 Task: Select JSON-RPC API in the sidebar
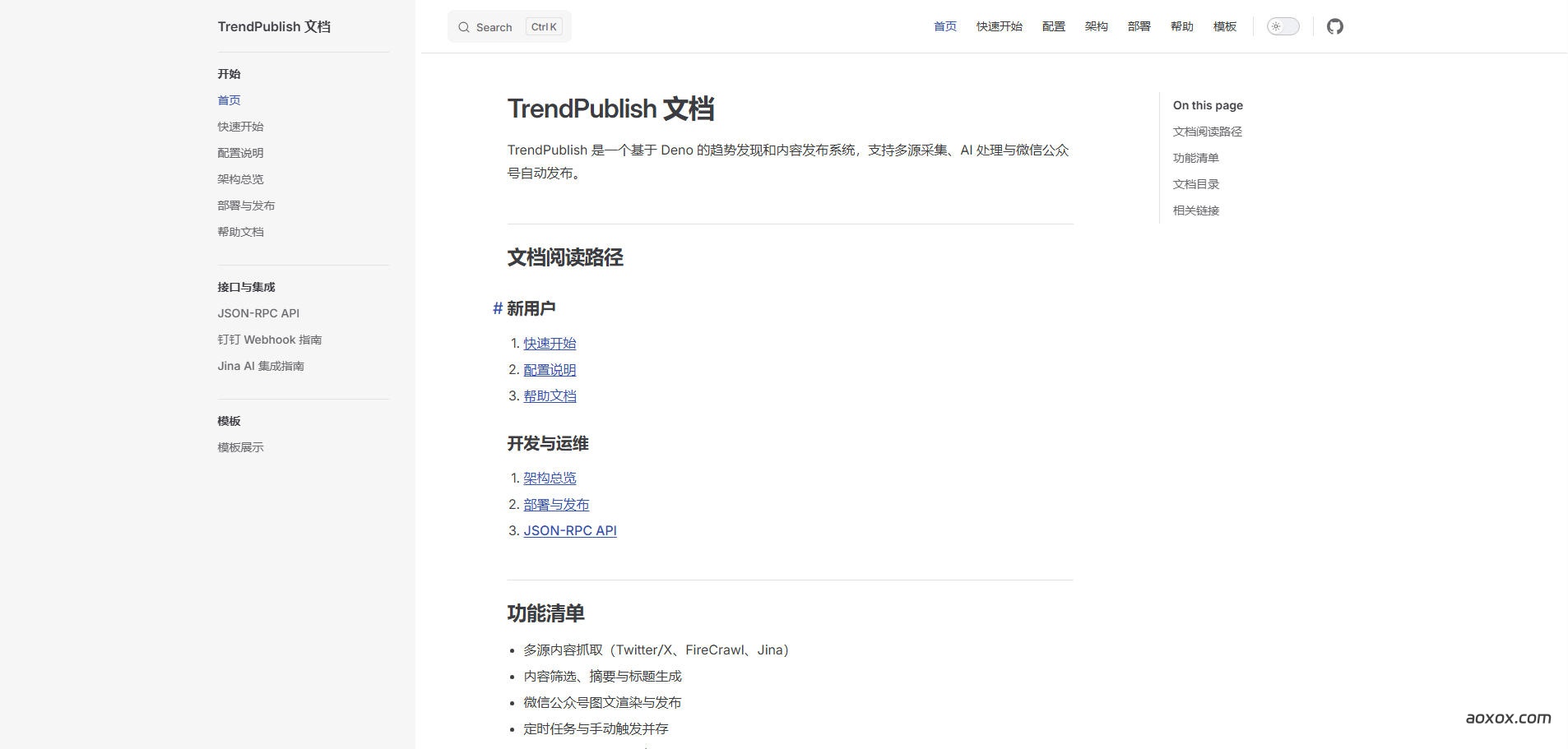(257, 313)
